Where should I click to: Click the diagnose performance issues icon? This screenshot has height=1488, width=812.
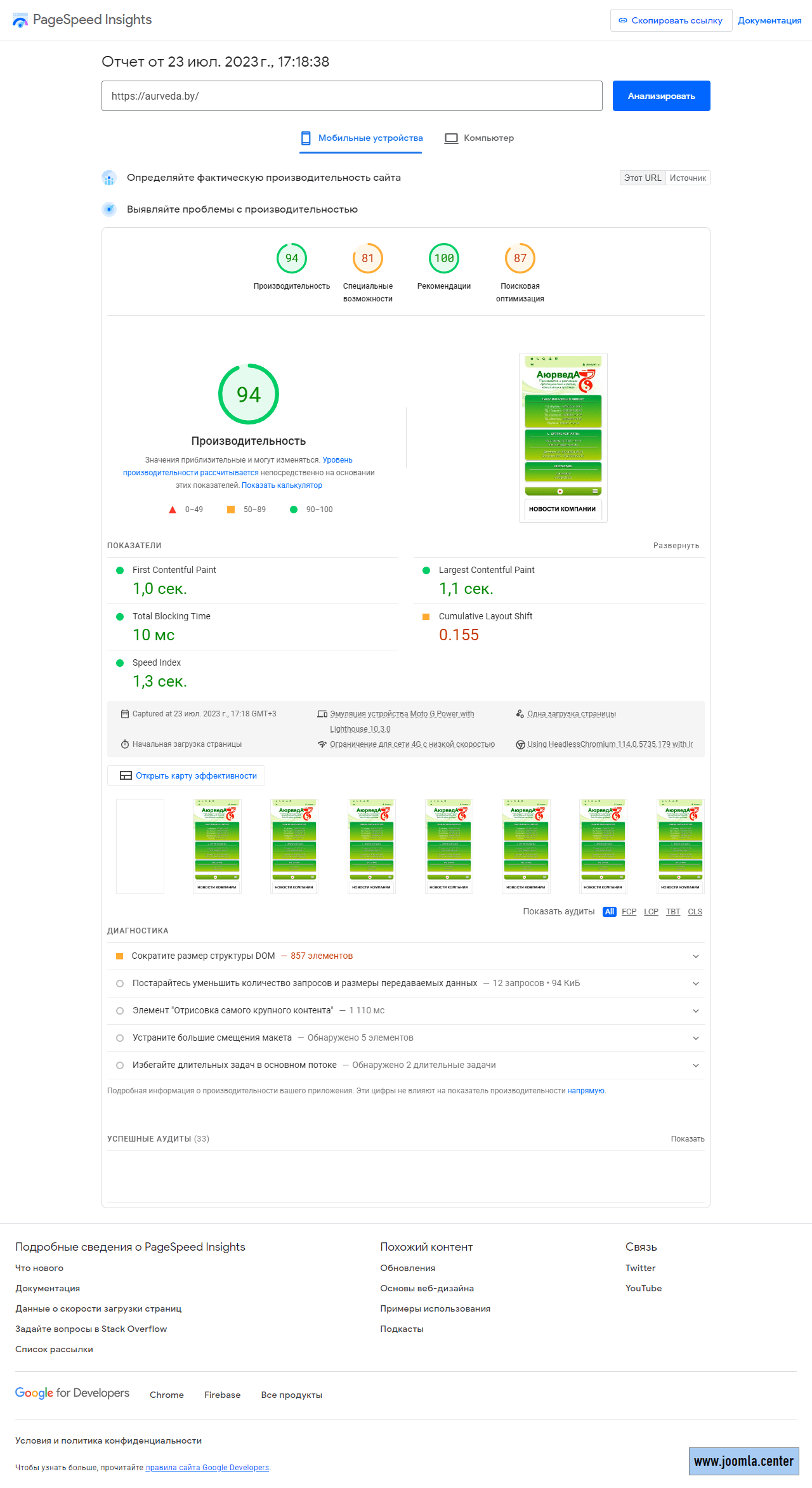click(109, 209)
